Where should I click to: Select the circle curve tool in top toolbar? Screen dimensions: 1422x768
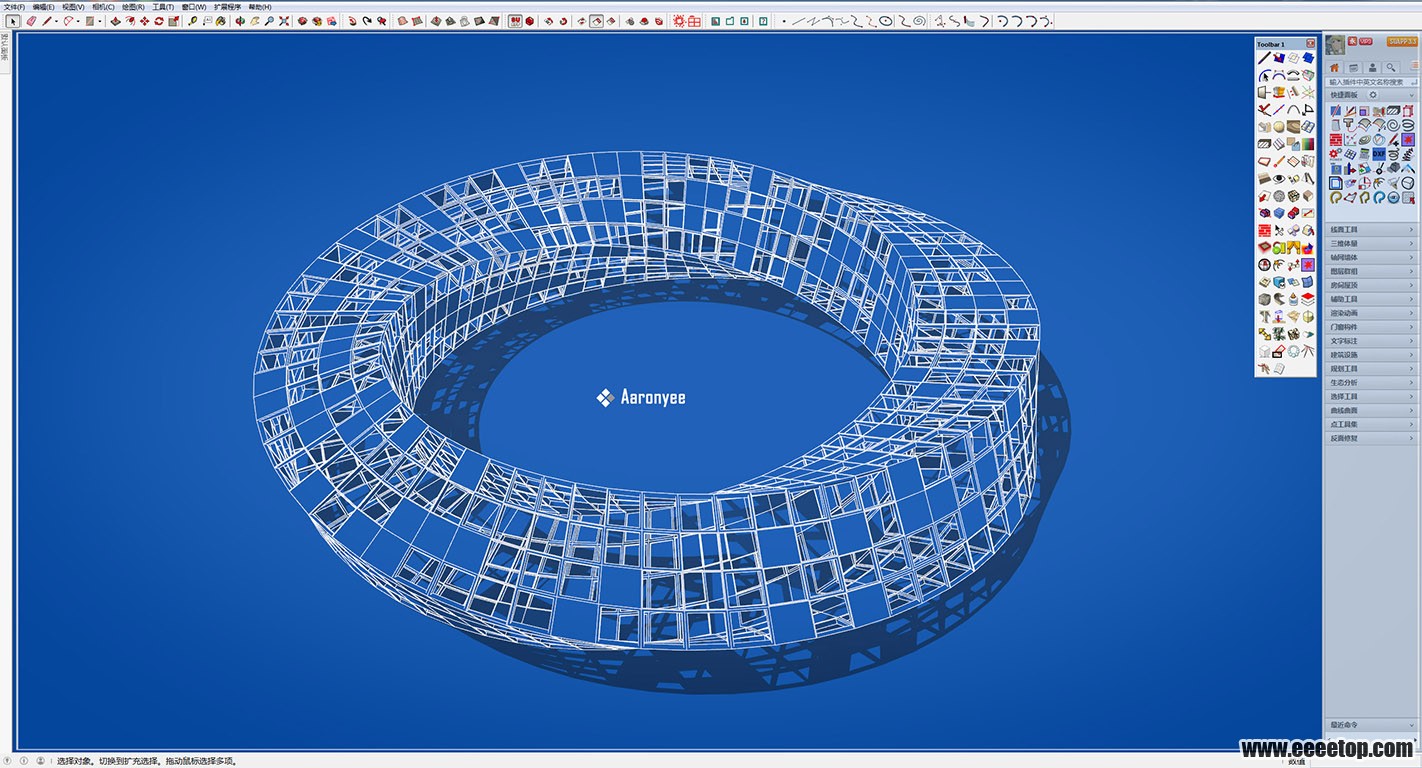pyautogui.click(x=885, y=21)
